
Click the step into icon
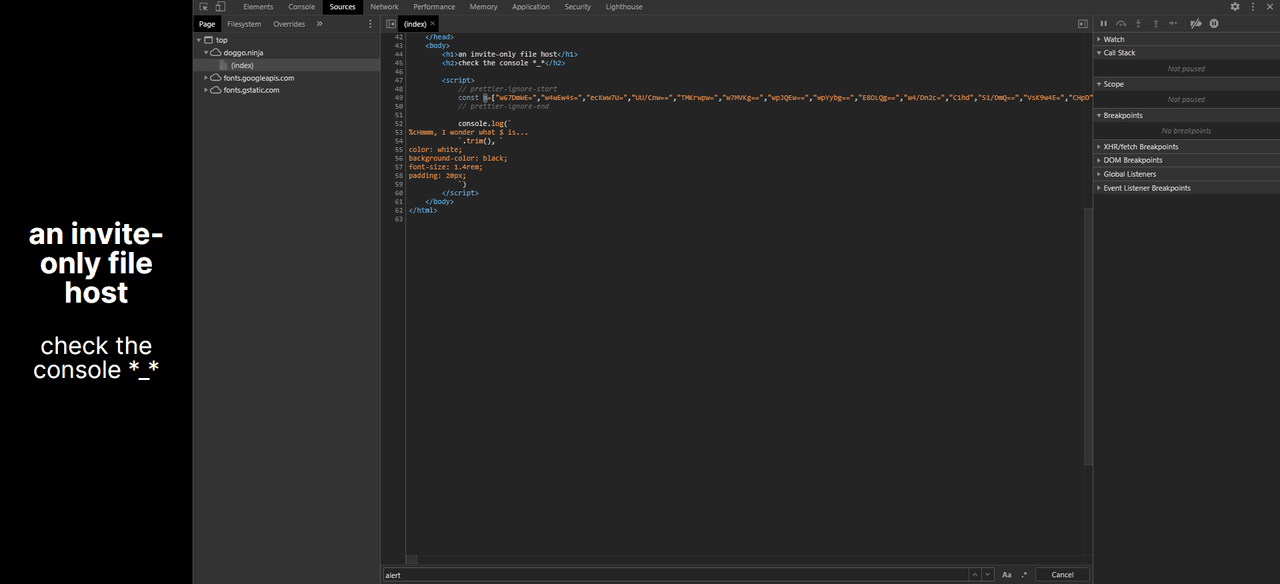[1138, 24]
